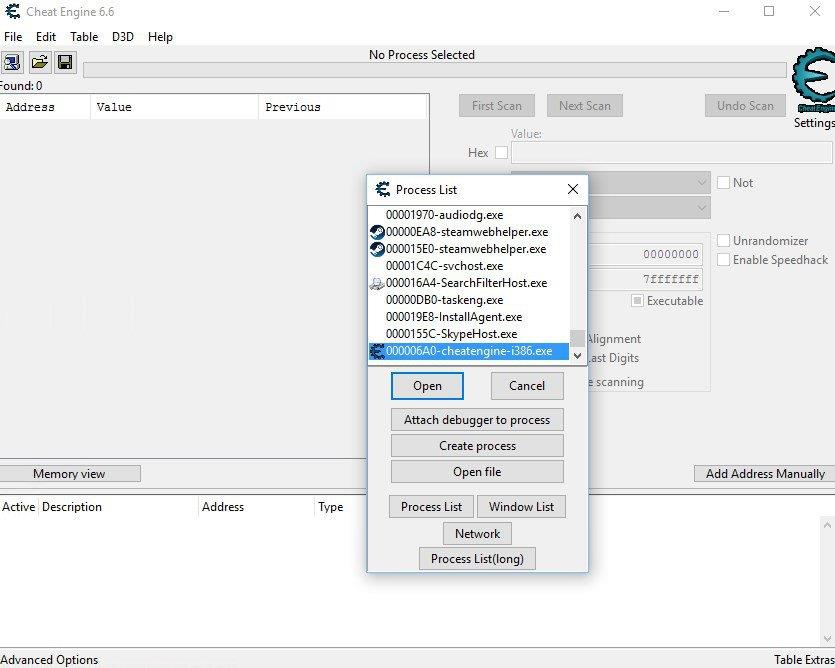Click the Undo Scan button
835x668 pixels.
click(x=745, y=105)
